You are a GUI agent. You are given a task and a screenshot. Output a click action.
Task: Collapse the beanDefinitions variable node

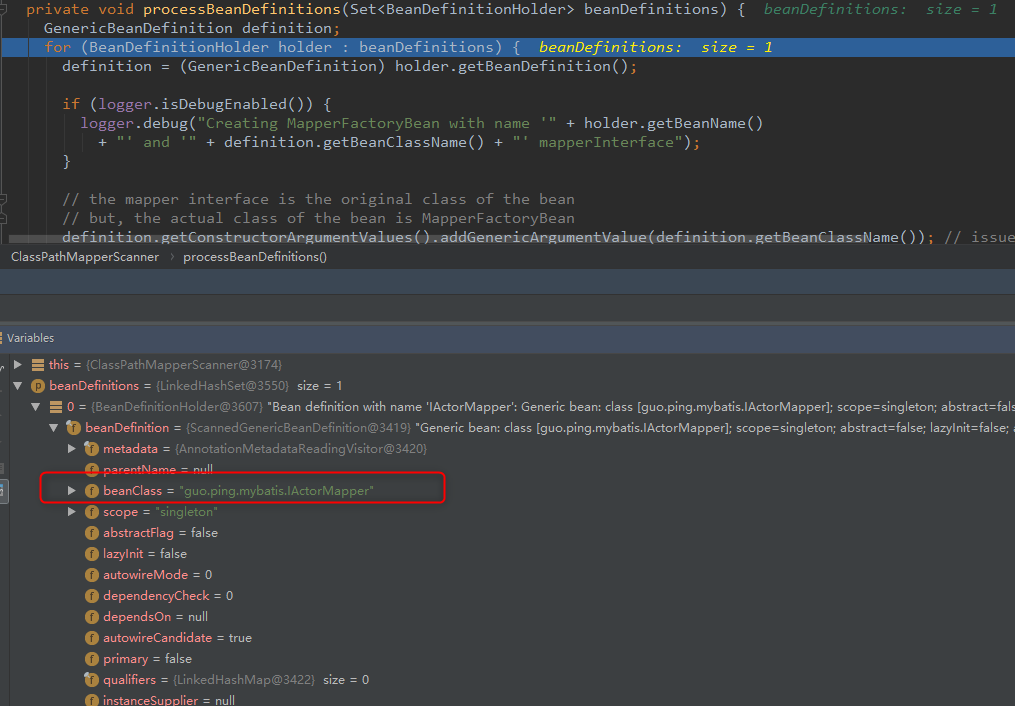click(18, 386)
